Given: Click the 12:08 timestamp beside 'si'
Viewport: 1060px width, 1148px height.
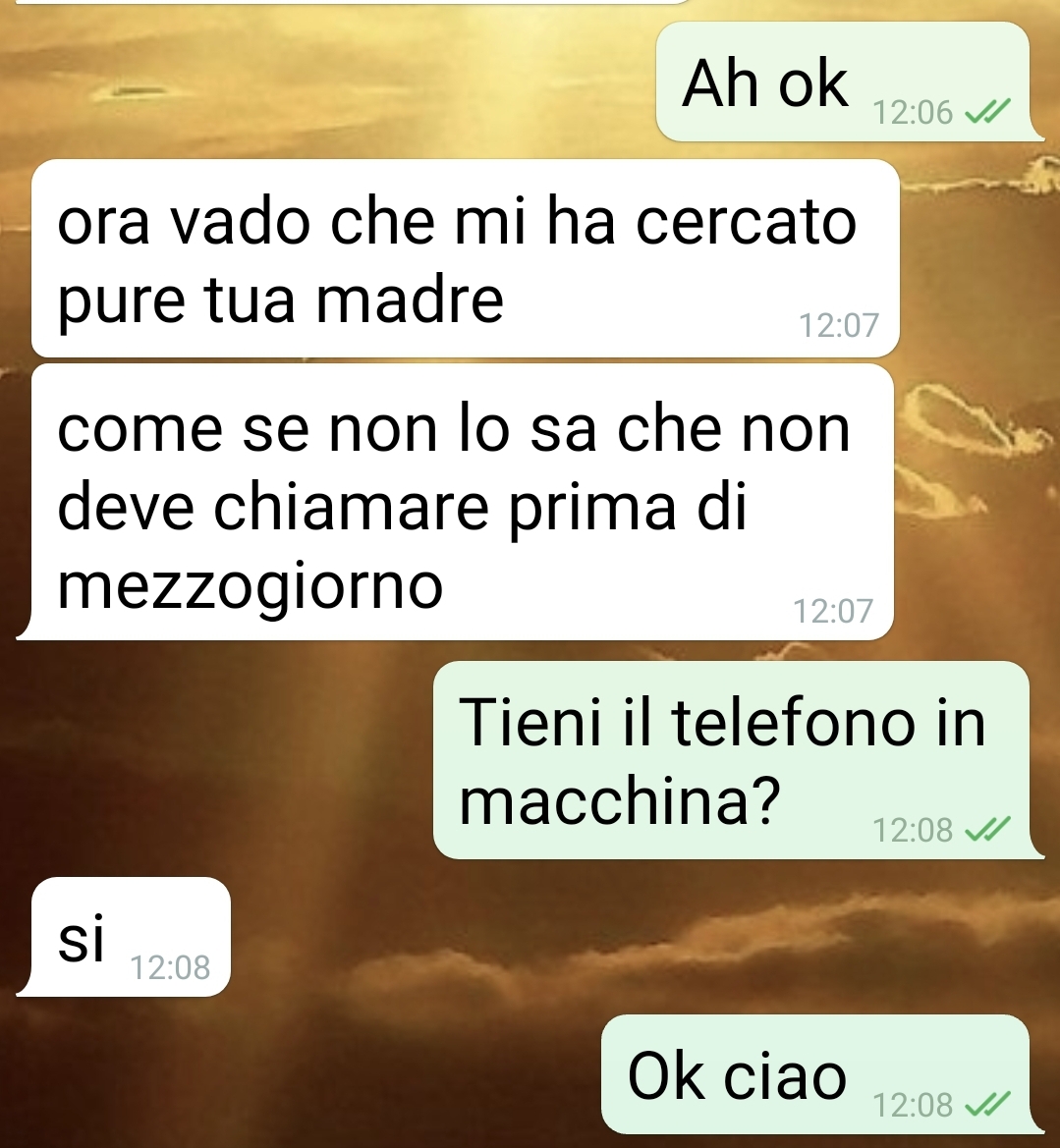Looking at the screenshot, I should (x=170, y=968).
